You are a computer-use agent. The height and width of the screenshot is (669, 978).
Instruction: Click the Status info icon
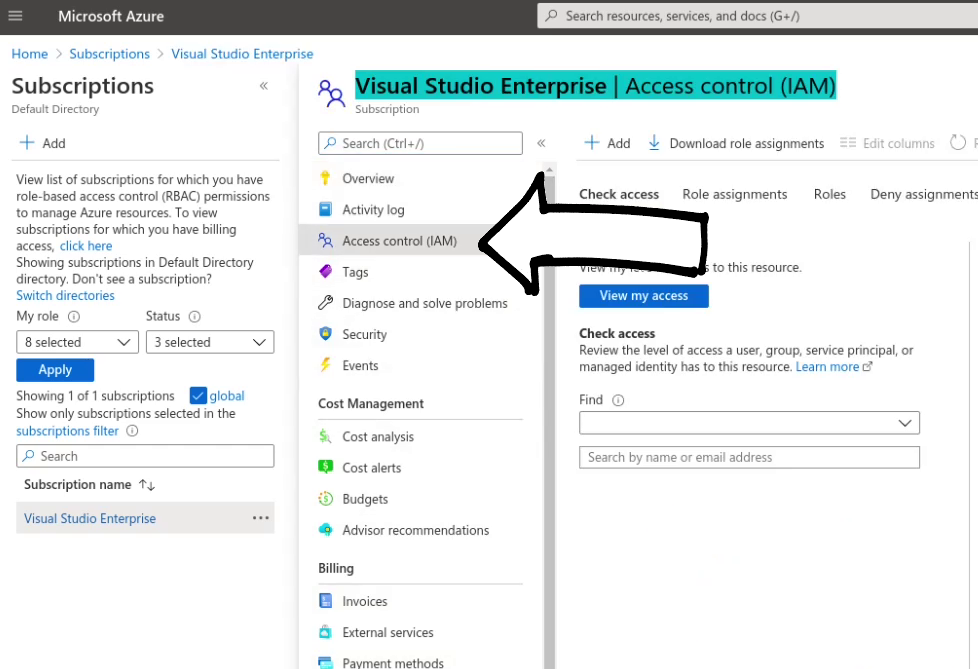click(195, 317)
